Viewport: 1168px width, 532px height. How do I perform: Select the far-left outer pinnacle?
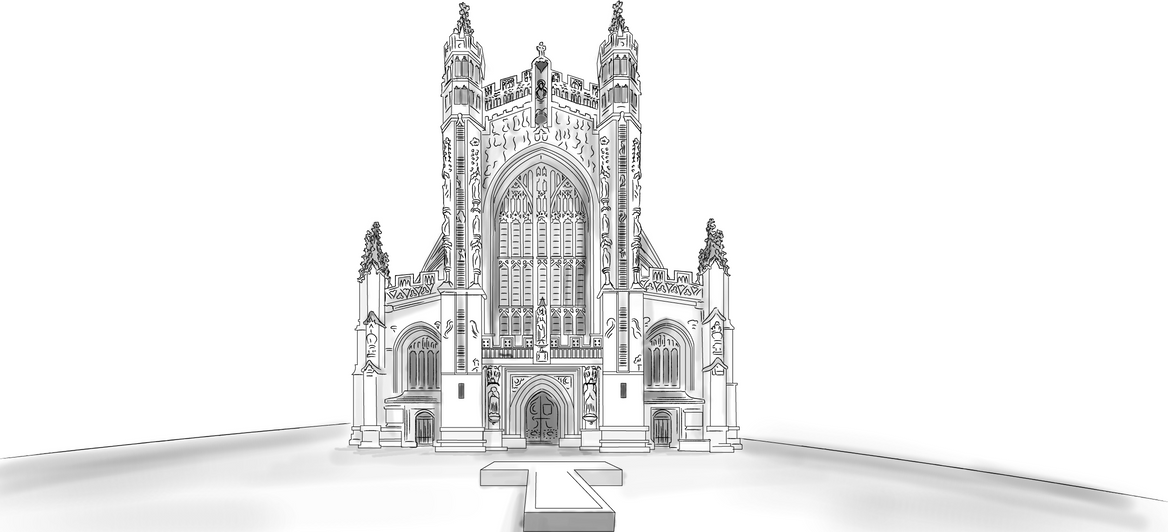374,250
